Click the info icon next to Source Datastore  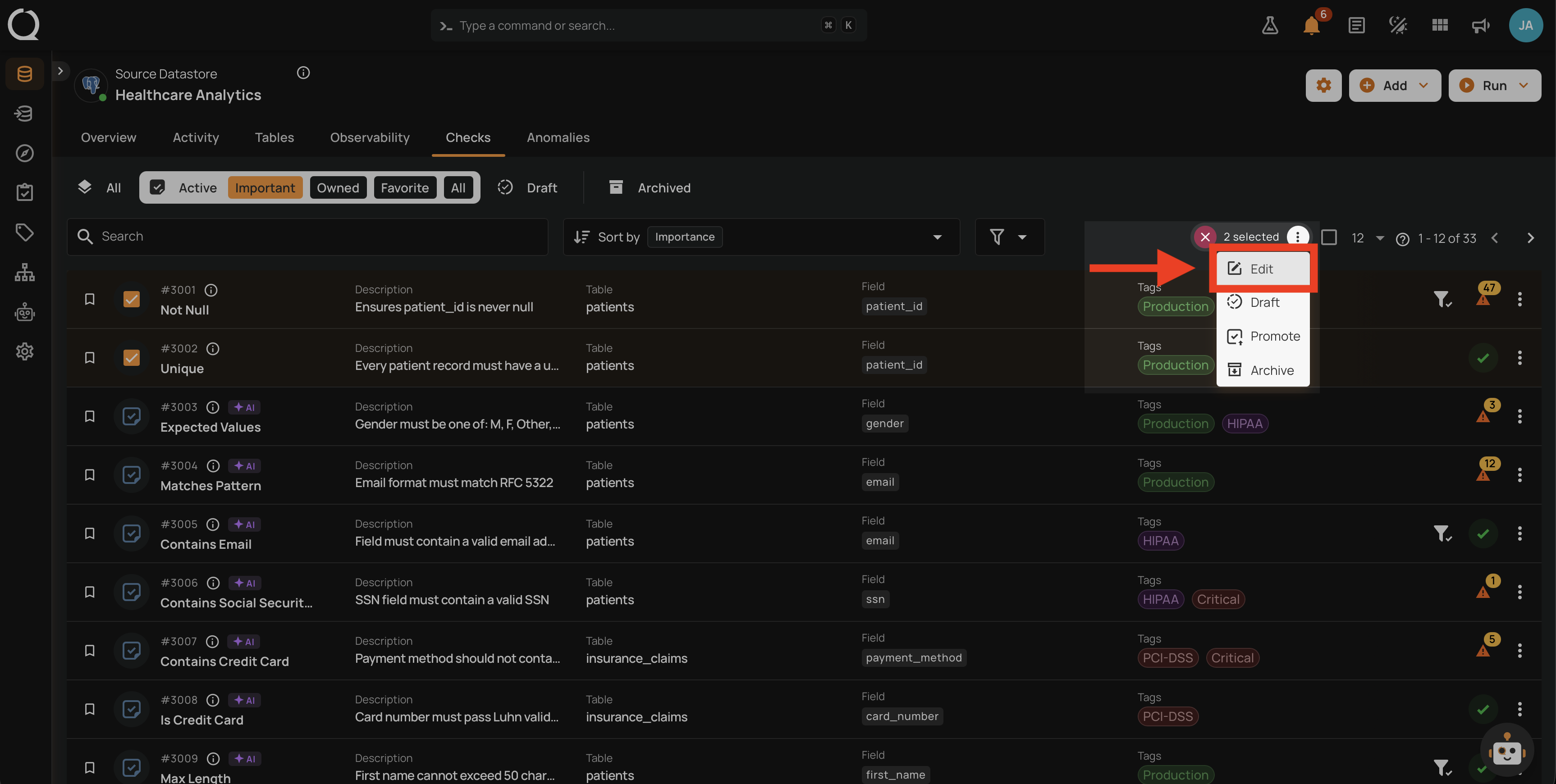pyautogui.click(x=303, y=73)
